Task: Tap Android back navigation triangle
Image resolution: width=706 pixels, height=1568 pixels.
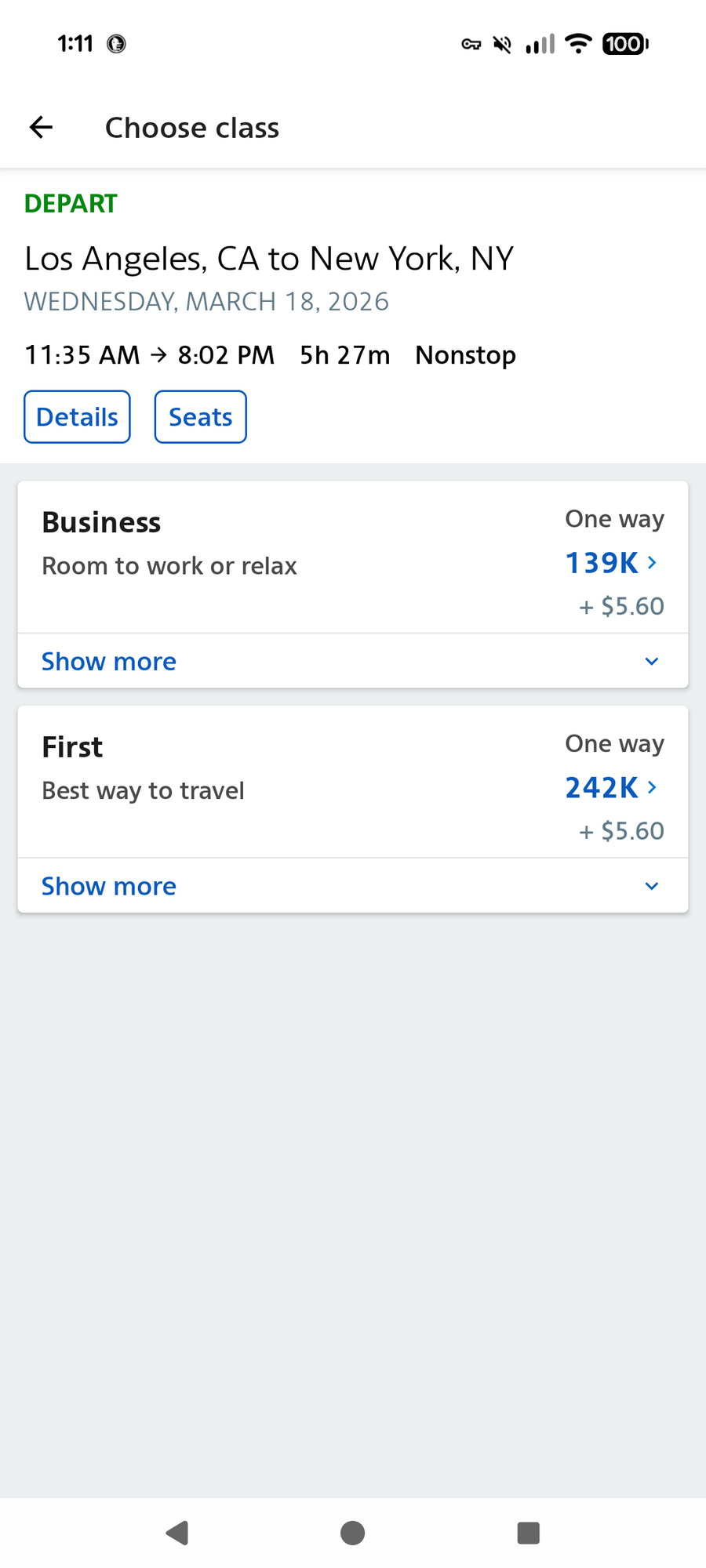Action: point(177,1533)
